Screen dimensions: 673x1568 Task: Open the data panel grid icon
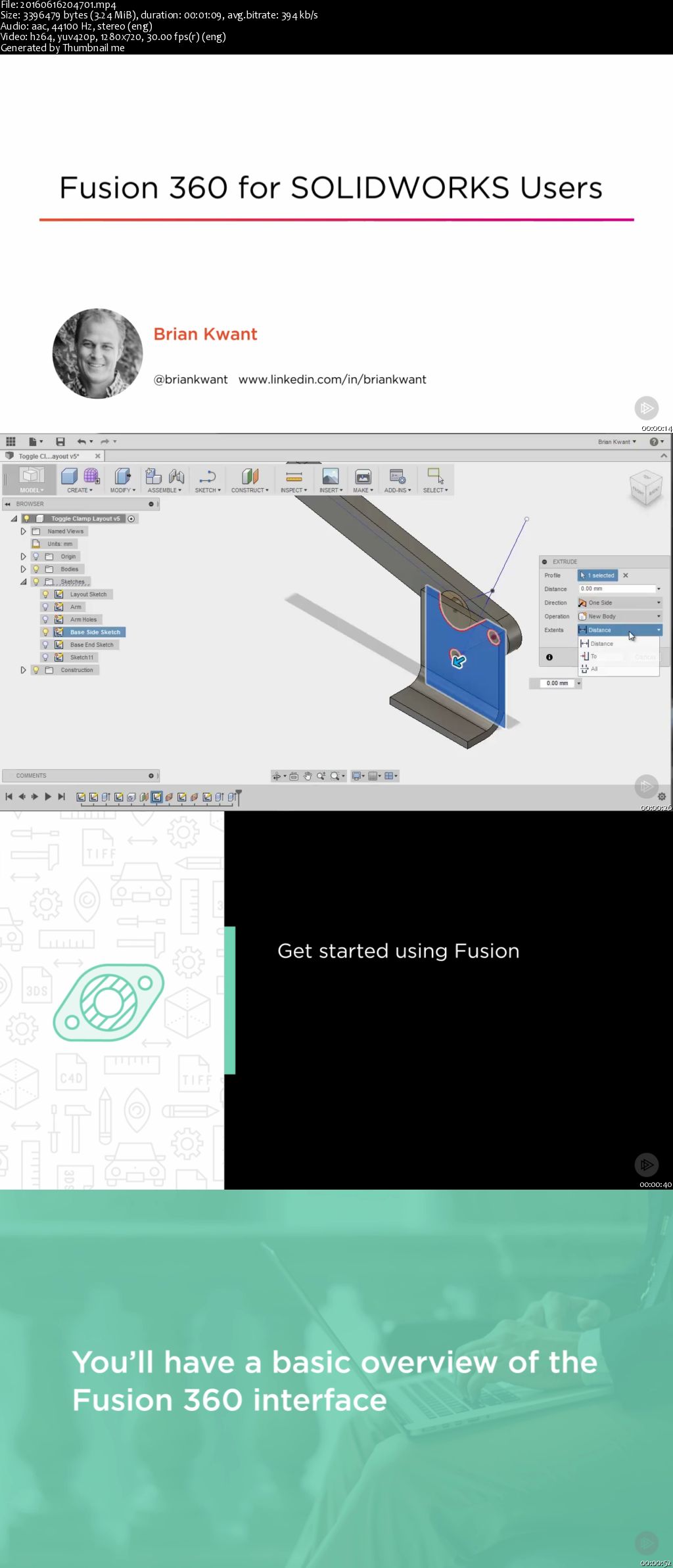(11, 441)
